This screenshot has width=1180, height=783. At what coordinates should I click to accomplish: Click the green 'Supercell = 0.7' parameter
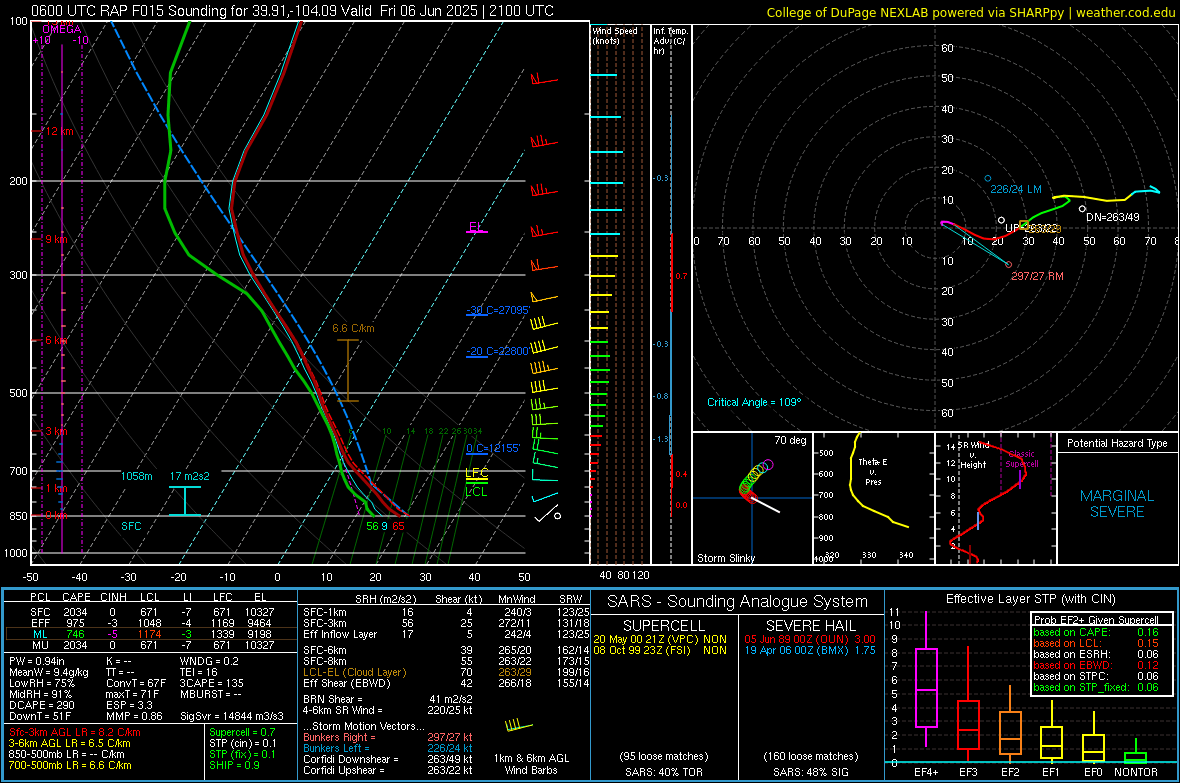coord(242,732)
